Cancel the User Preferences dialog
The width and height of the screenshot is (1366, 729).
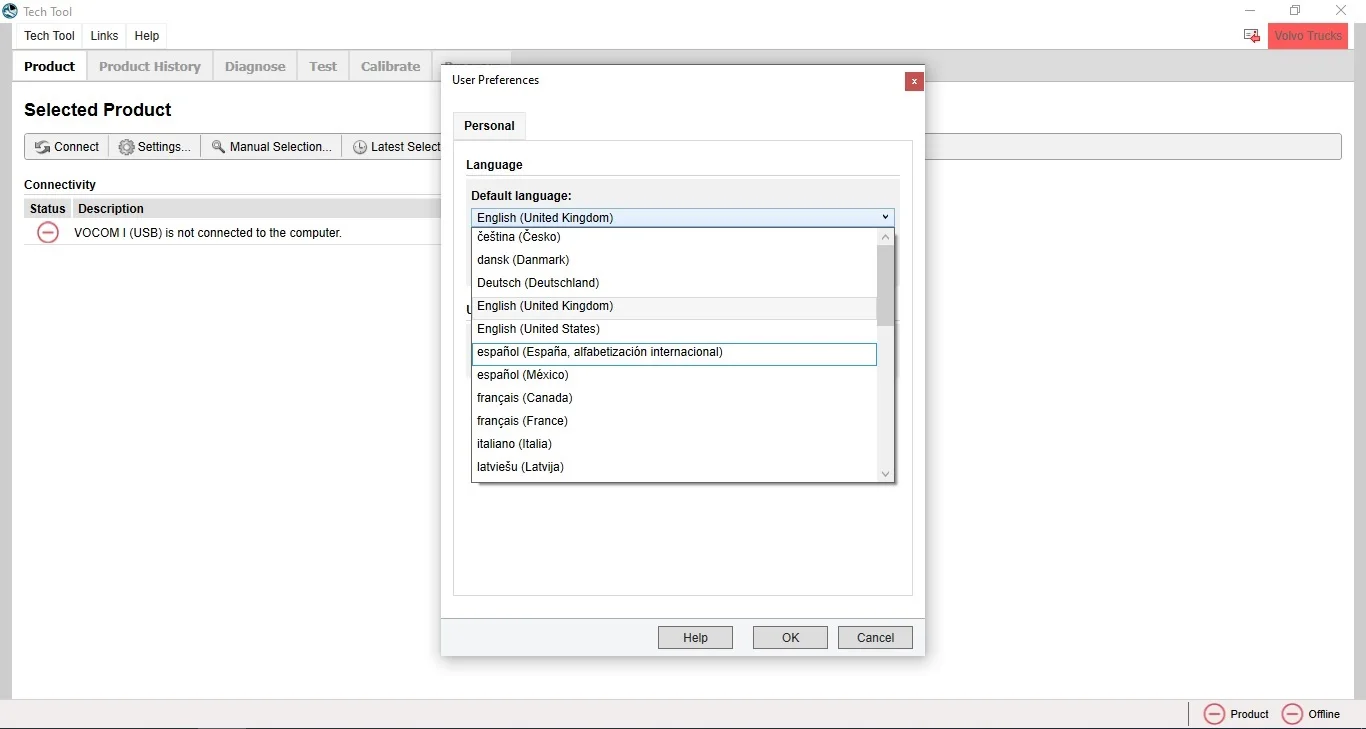pyautogui.click(x=875, y=638)
